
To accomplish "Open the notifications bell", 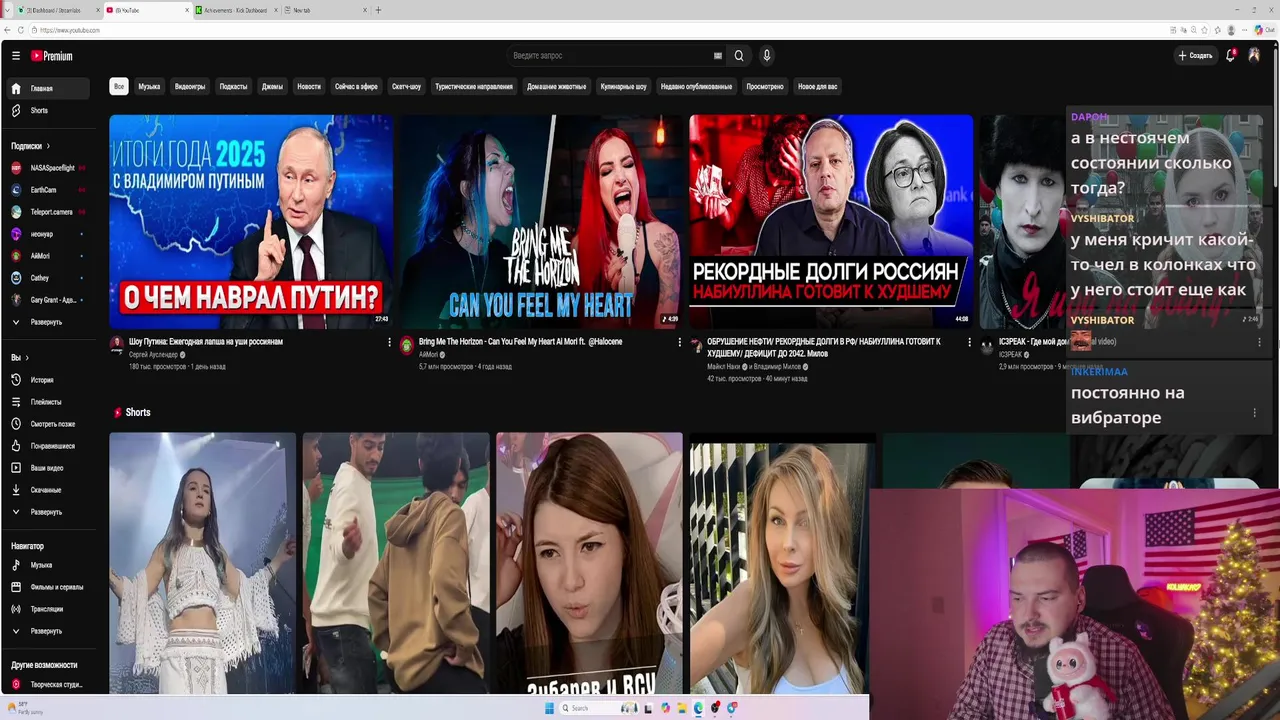I will [x=1231, y=56].
